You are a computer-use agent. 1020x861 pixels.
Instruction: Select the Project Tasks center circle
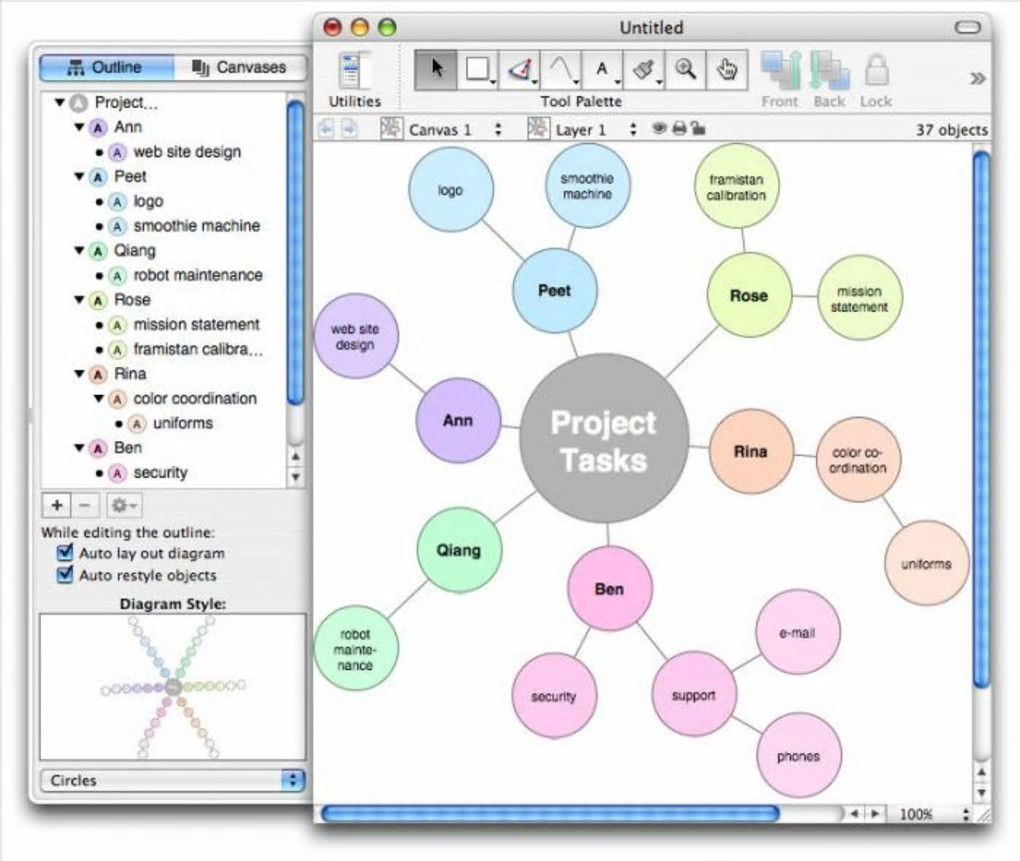604,438
